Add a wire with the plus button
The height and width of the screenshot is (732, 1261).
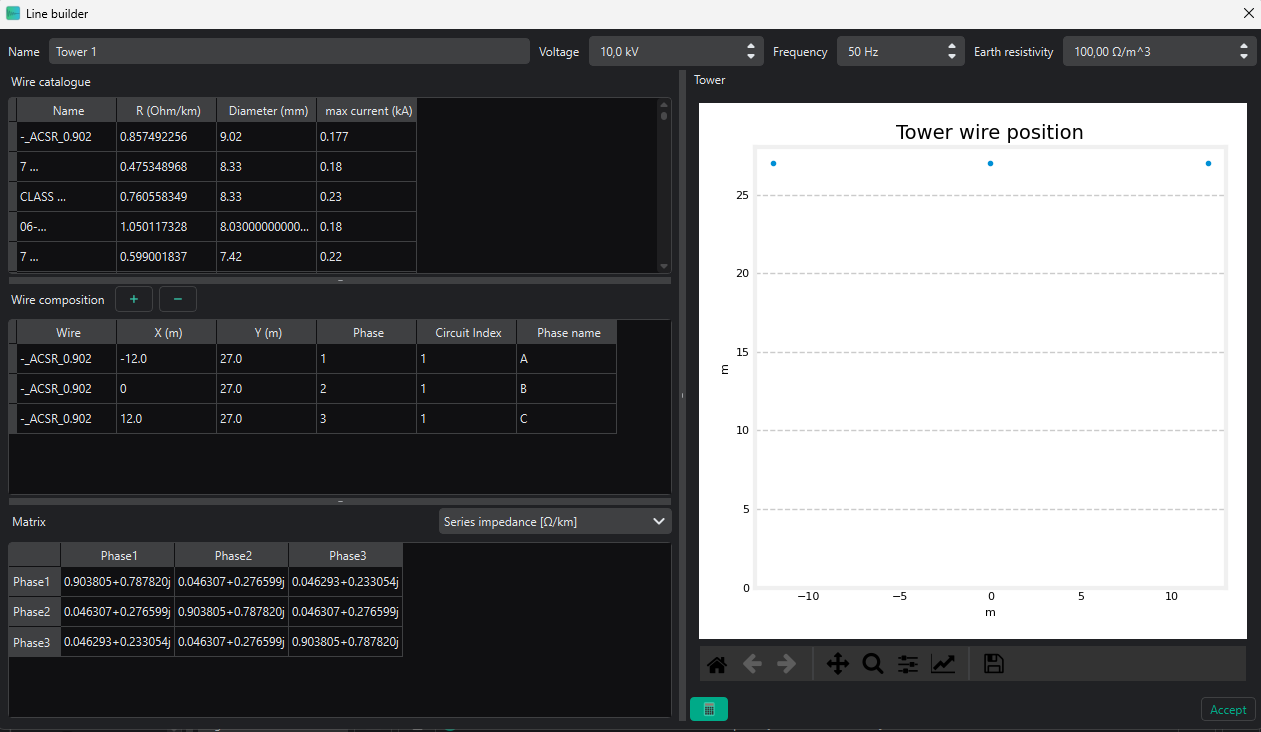point(134,299)
